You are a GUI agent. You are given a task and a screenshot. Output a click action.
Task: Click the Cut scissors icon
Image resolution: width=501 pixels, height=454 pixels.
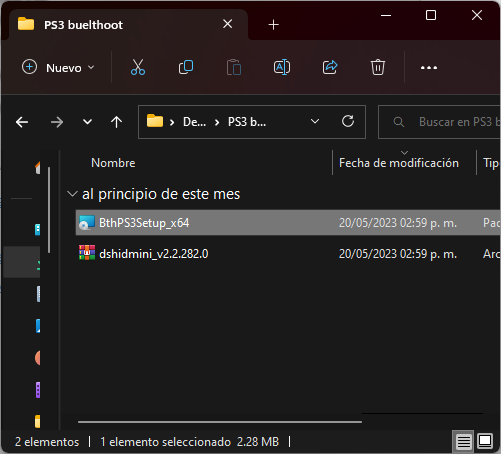pos(138,67)
